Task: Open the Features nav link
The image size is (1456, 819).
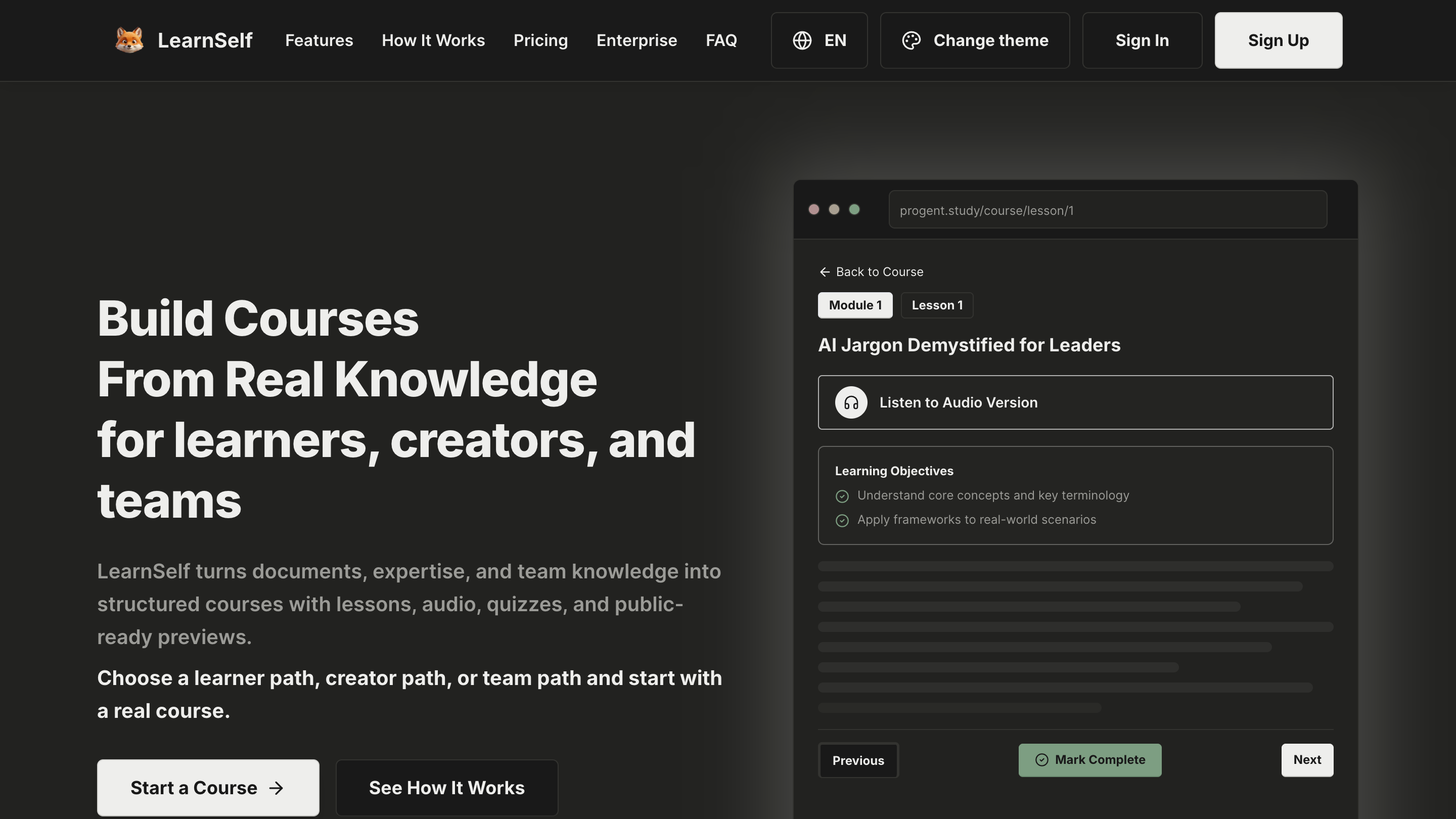Action: pyautogui.click(x=319, y=40)
